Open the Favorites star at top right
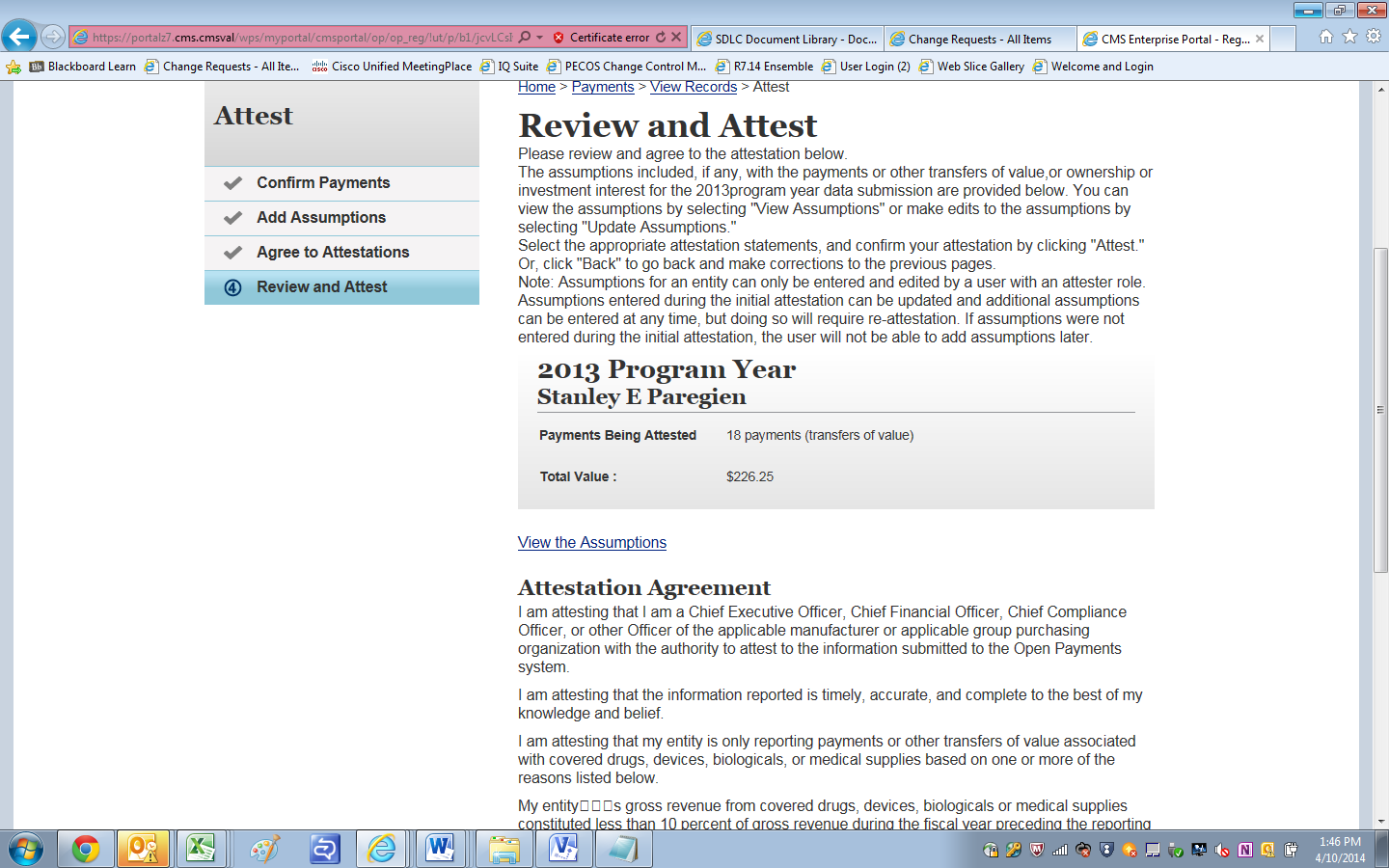Image resolution: width=1389 pixels, height=868 pixels. pyautogui.click(x=1349, y=37)
